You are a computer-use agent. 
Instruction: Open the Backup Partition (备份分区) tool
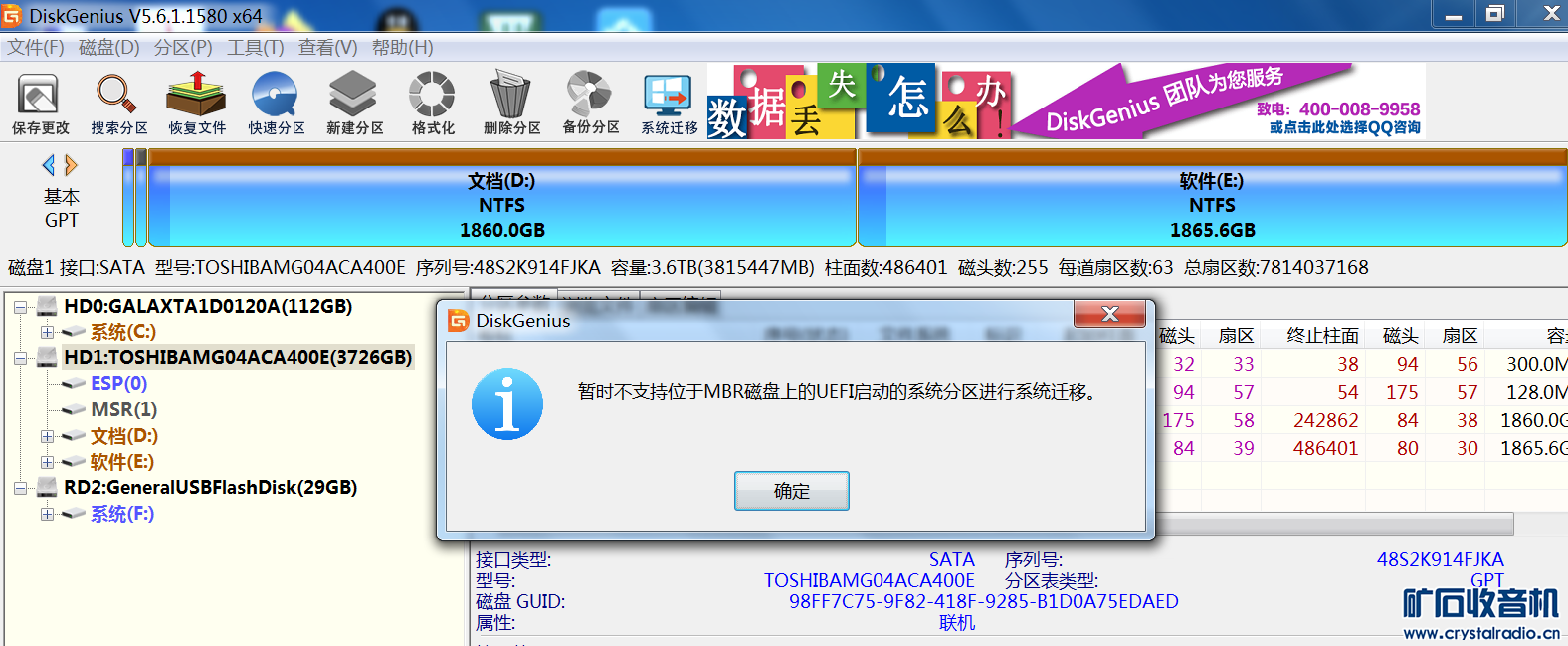click(591, 104)
